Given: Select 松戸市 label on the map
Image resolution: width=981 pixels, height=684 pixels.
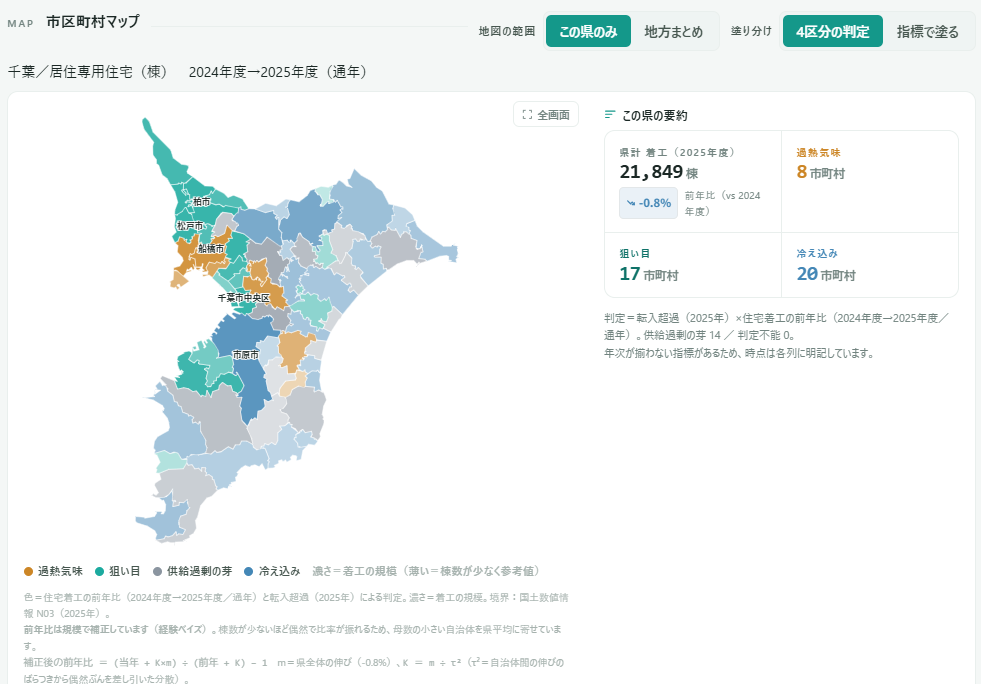Looking at the screenshot, I should 190,225.
